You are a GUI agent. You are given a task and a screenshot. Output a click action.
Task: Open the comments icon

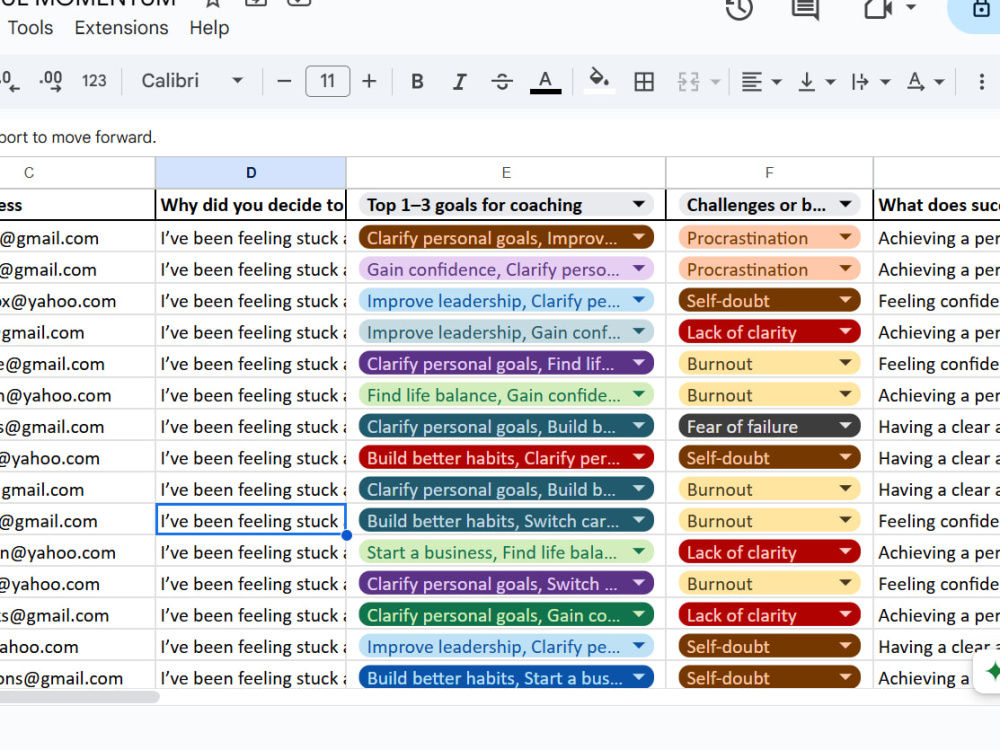coord(805,8)
